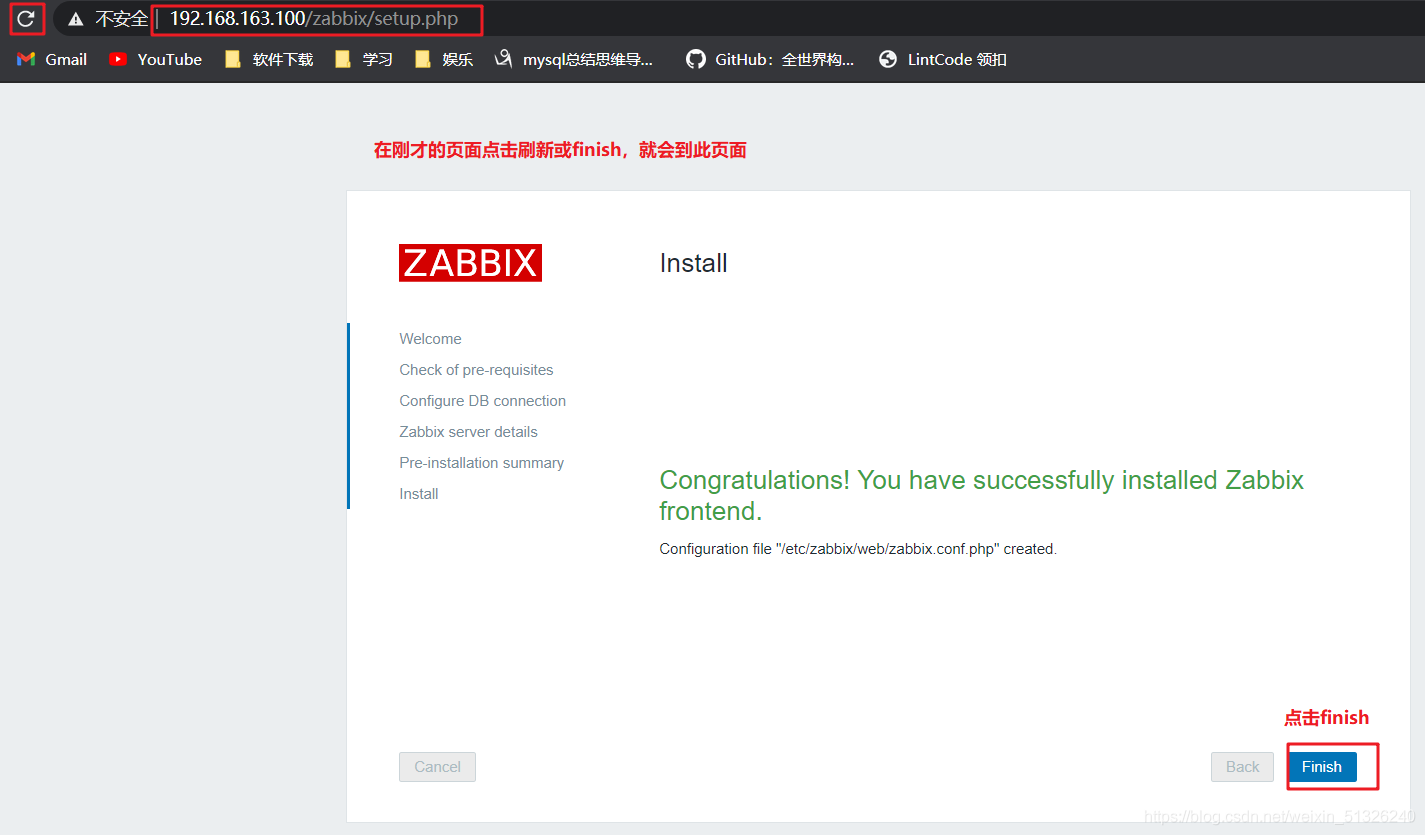Click the 不安全 security label
The image size is (1425, 835).
(121, 19)
